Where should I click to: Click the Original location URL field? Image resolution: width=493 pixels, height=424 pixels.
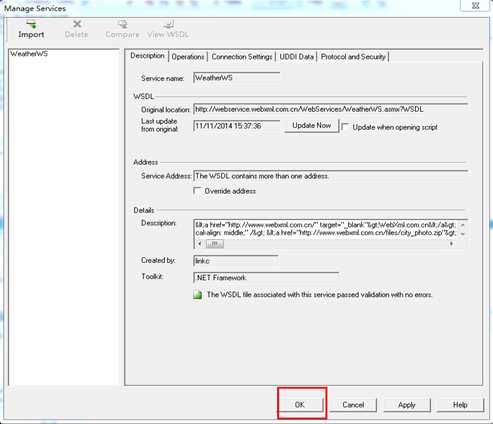[330, 109]
